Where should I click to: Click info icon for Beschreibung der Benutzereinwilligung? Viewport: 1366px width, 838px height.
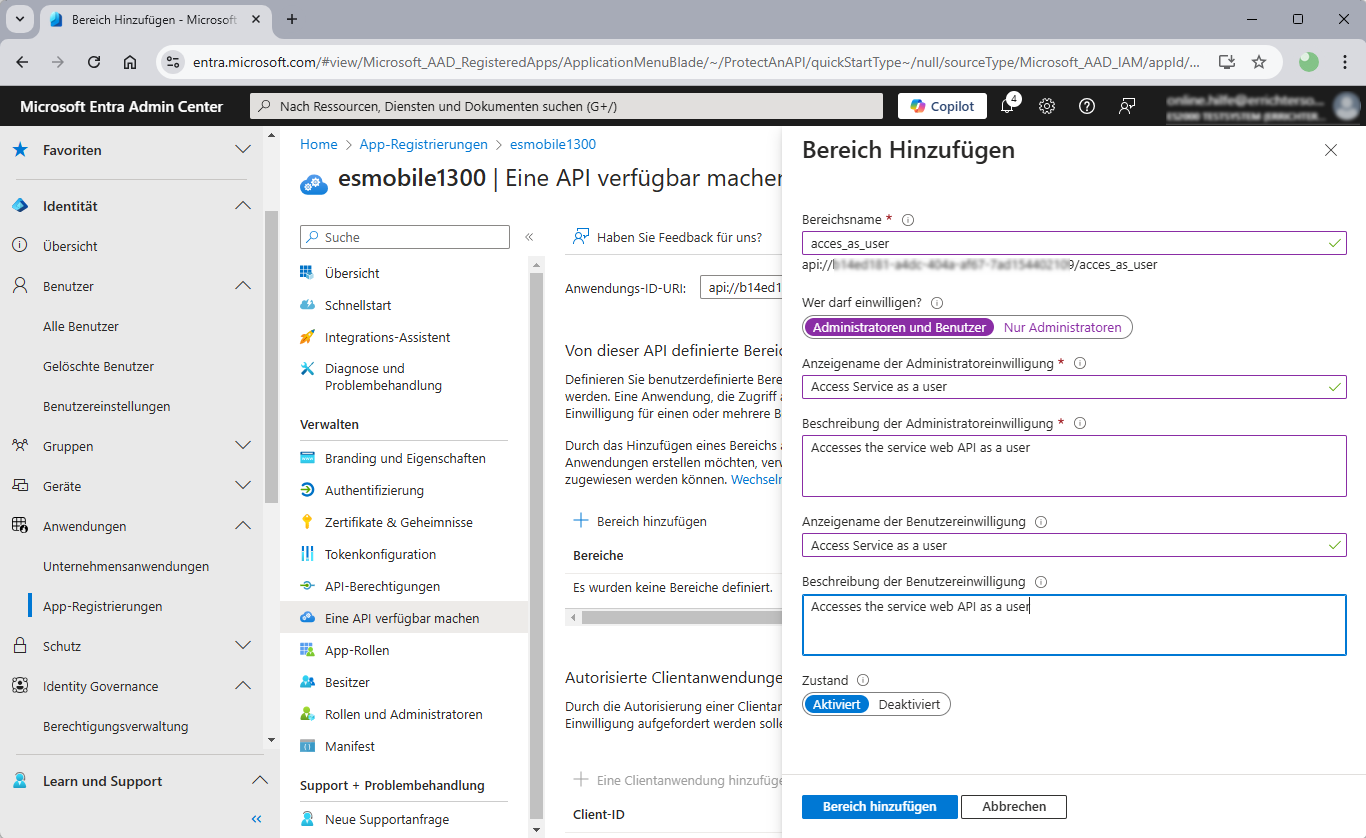point(1040,582)
